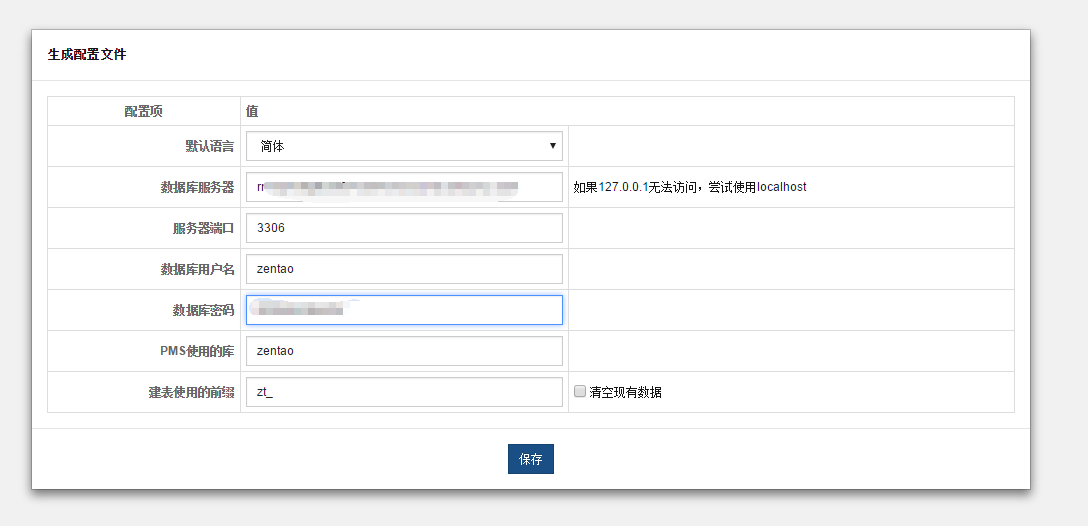Viewport: 1088px width, 526px height.
Task: Click the 建表使用的前缀 field with zt_
Action: tap(404, 392)
